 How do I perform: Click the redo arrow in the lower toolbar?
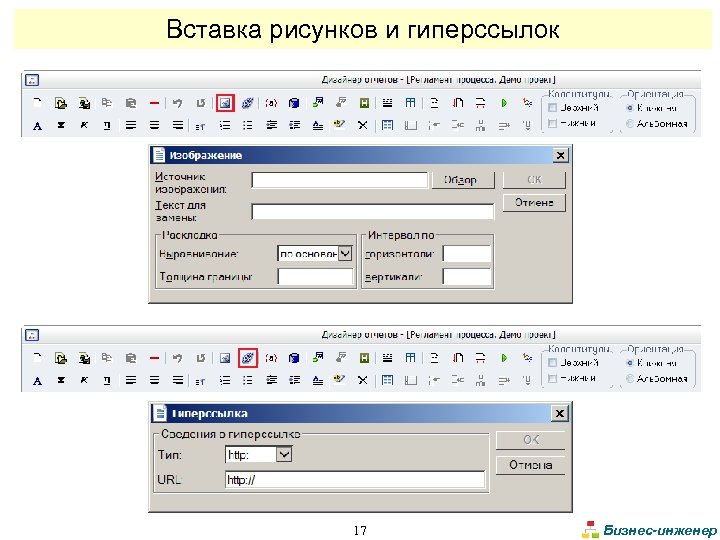point(201,358)
